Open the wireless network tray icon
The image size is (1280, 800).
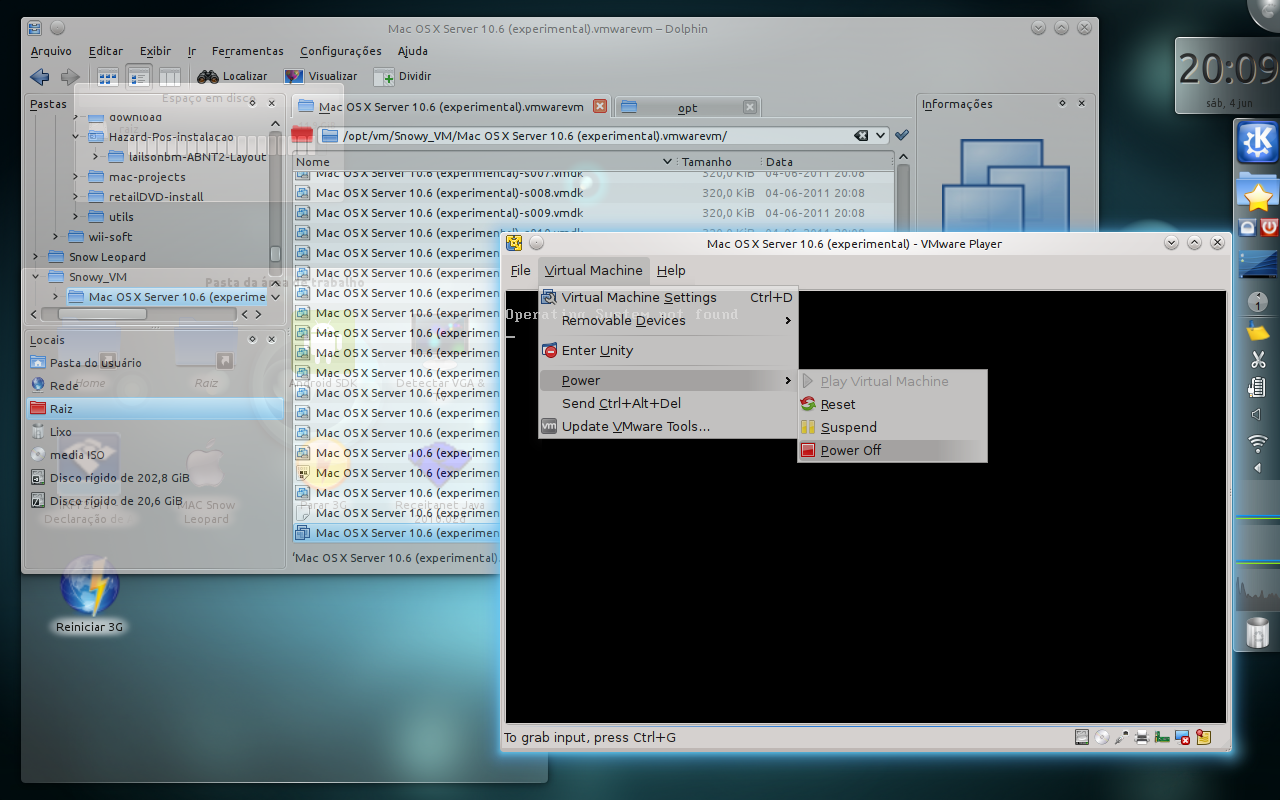tap(1258, 443)
